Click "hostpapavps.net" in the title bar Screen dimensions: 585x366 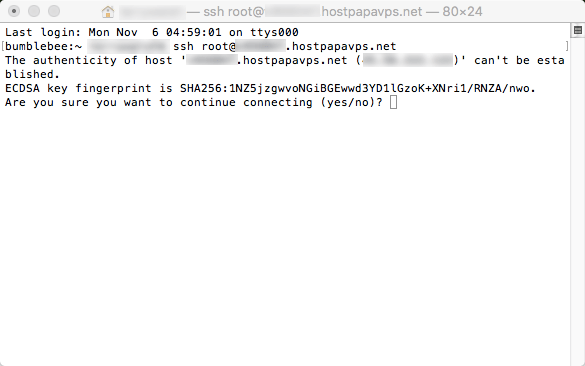[x=372, y=12]
